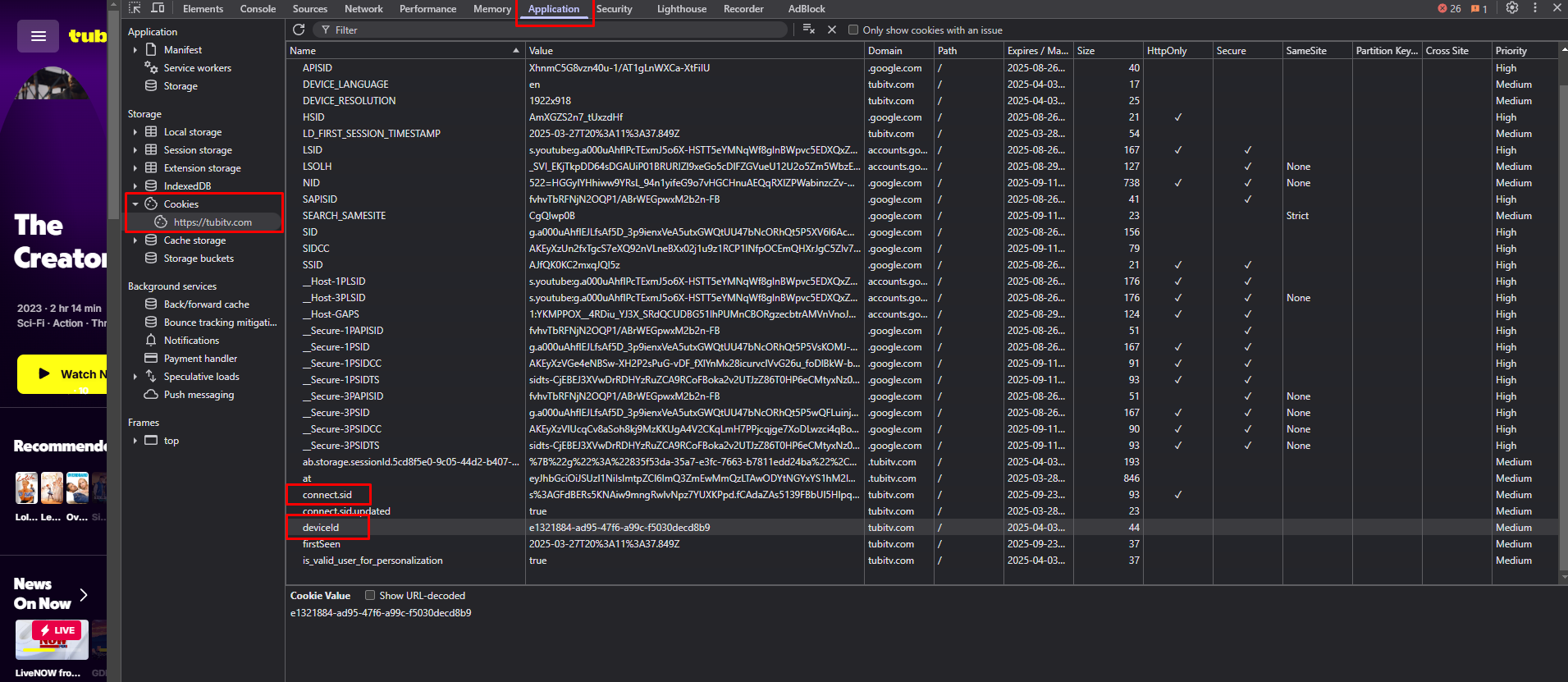Enable Show URL-decoded checkbox
The image size is (1568, 682).
tap(370, 595)
